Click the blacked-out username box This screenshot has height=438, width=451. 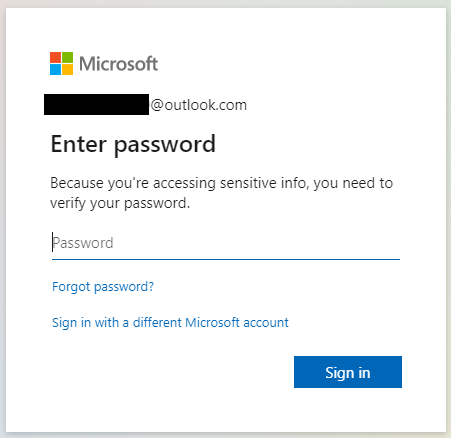click(96, 105)
